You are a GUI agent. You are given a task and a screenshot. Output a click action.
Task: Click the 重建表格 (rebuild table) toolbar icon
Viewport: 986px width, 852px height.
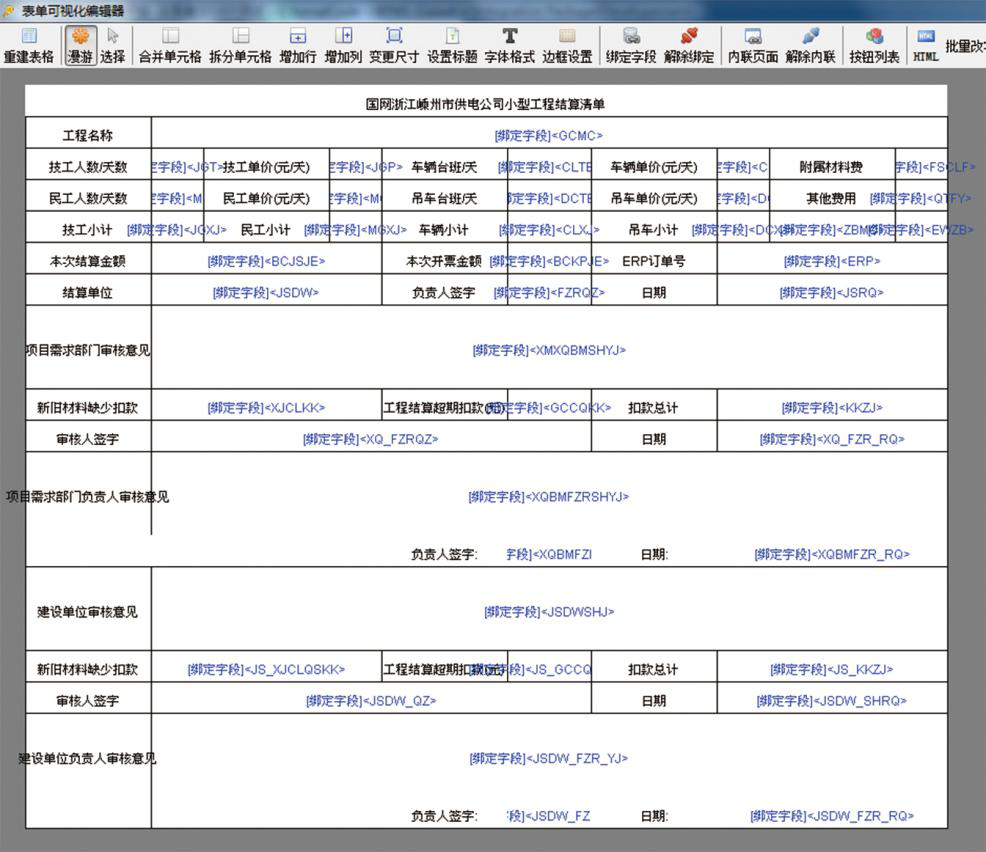click(x=28, y=46)
